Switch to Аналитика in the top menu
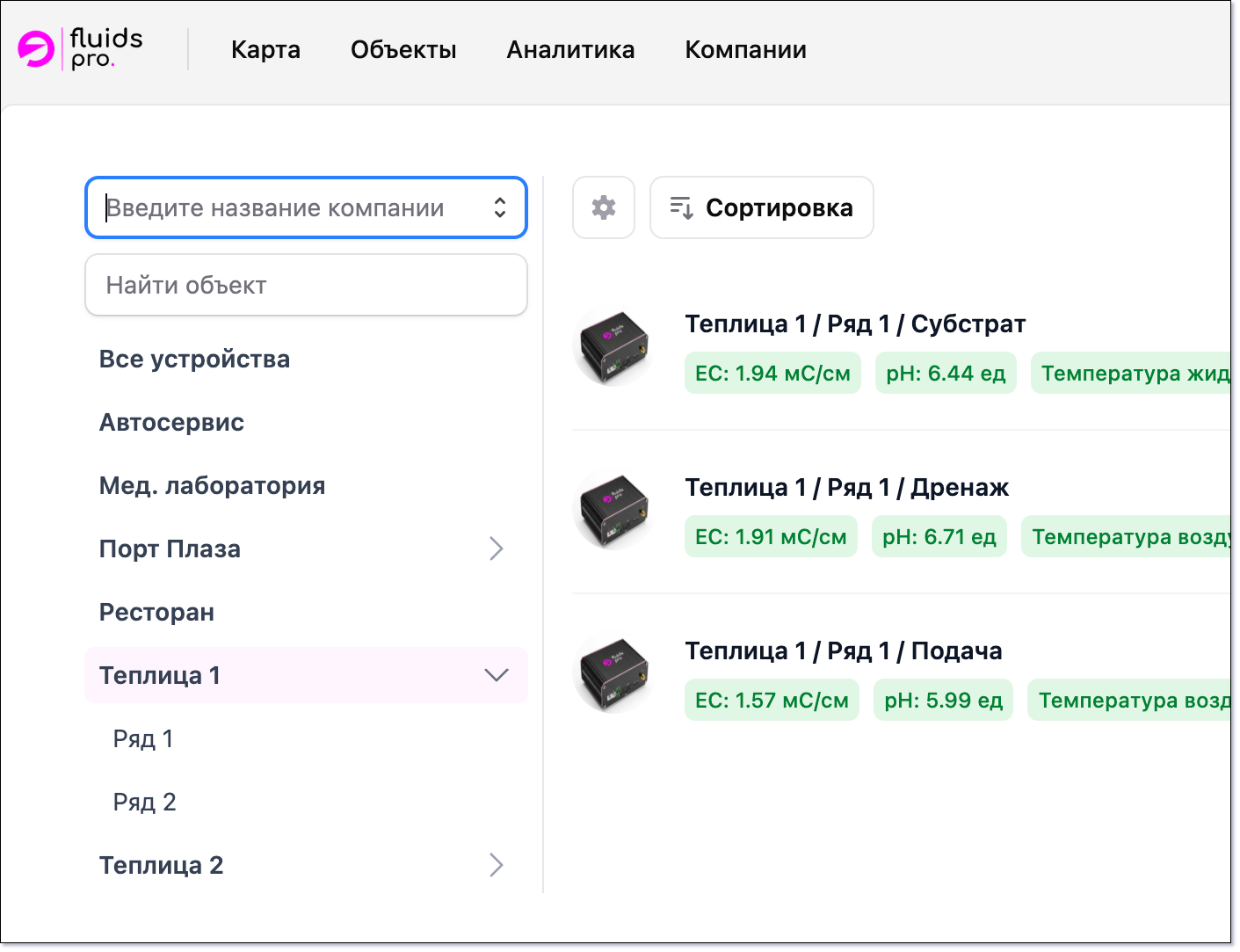1240x952 pixels. click(x=570, y=49)
